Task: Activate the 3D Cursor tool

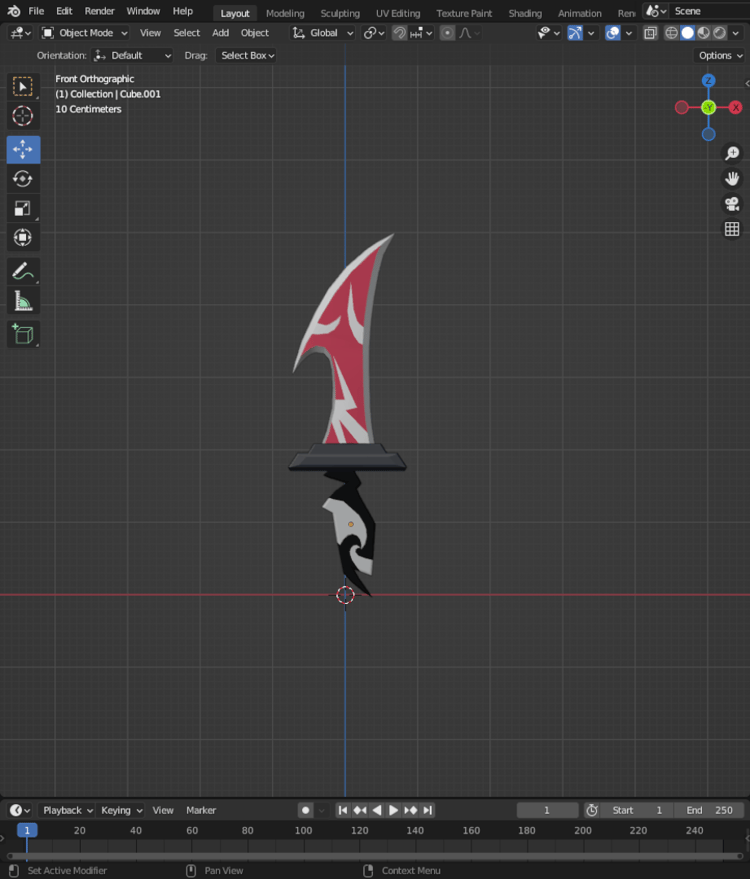Action: (x=23, y=116)
